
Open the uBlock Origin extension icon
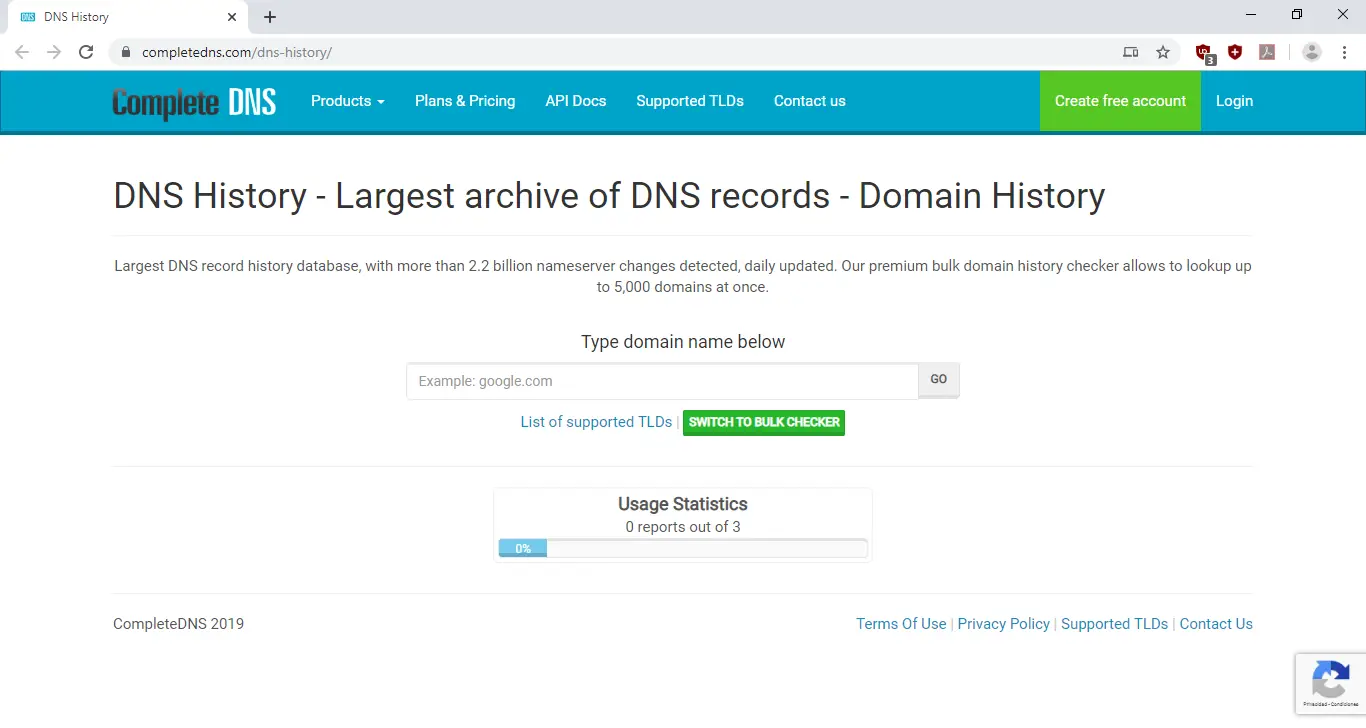coord(1204,53)
